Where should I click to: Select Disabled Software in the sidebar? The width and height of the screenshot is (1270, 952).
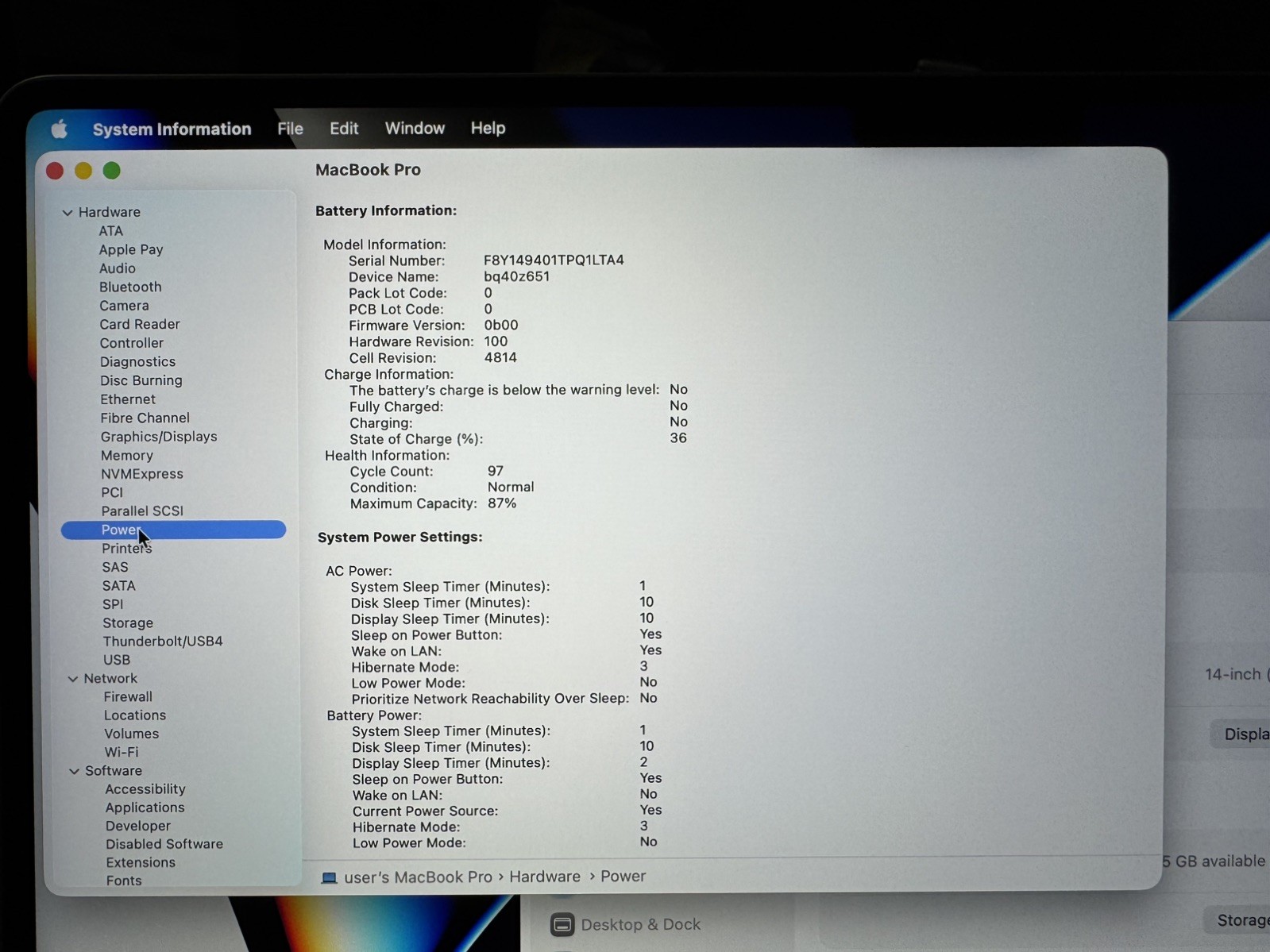coord(164,844)
